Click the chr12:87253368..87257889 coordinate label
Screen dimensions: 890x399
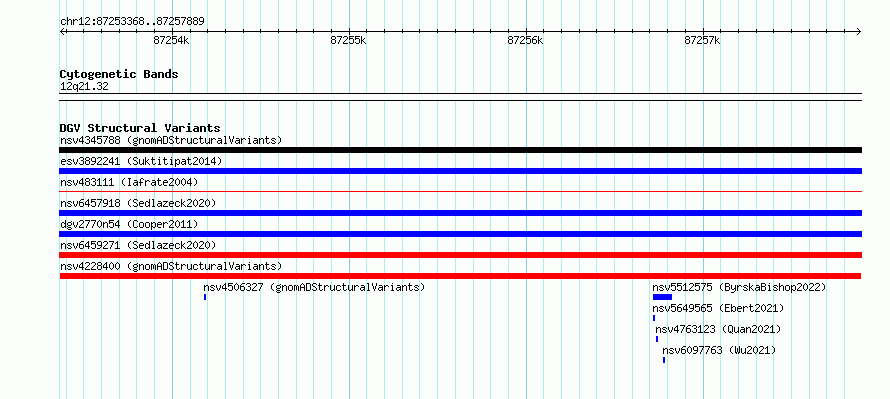[x=132, y=22]
